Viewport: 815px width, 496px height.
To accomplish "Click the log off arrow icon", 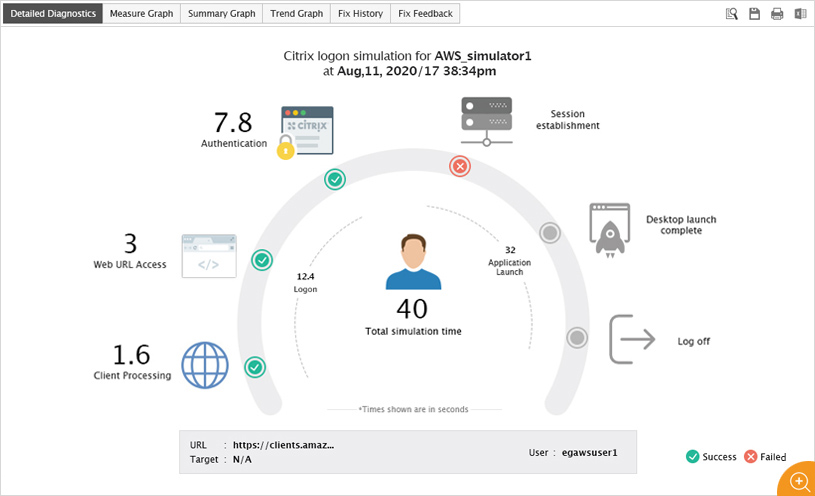I will (632, 339).
